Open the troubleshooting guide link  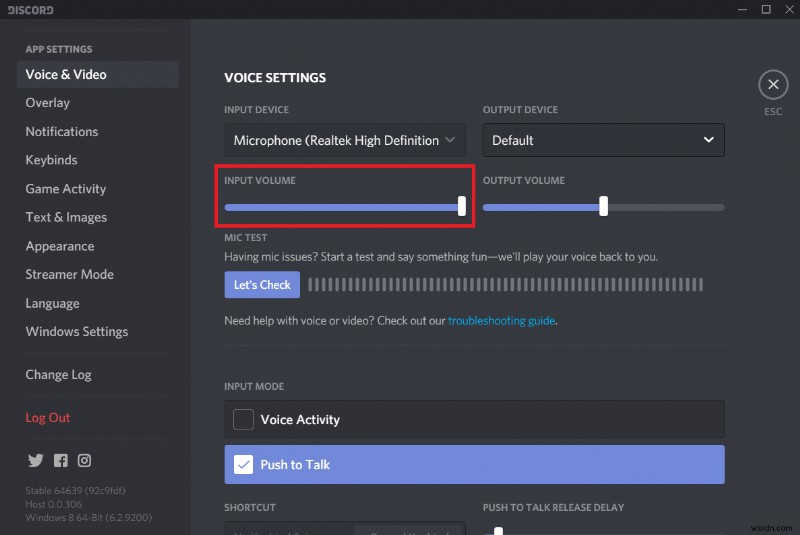click(x=502, y=321)
